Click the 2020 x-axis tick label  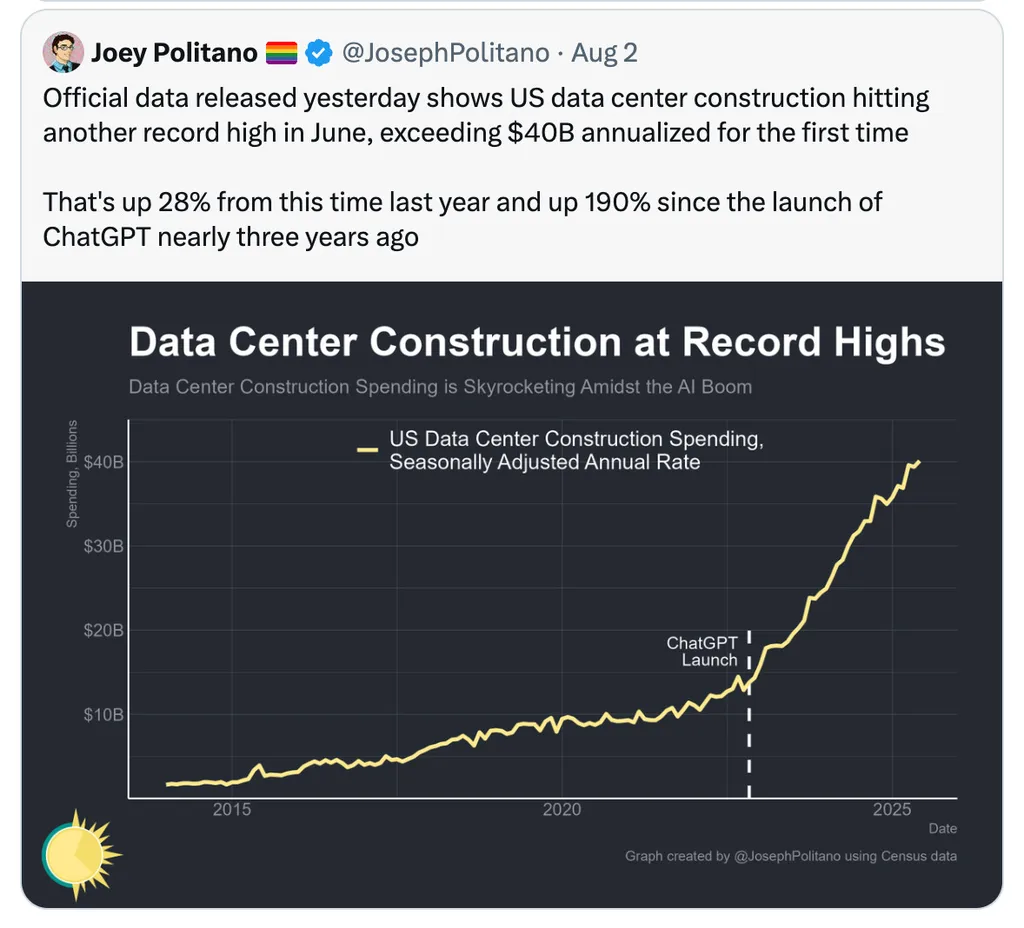(561, 810)
